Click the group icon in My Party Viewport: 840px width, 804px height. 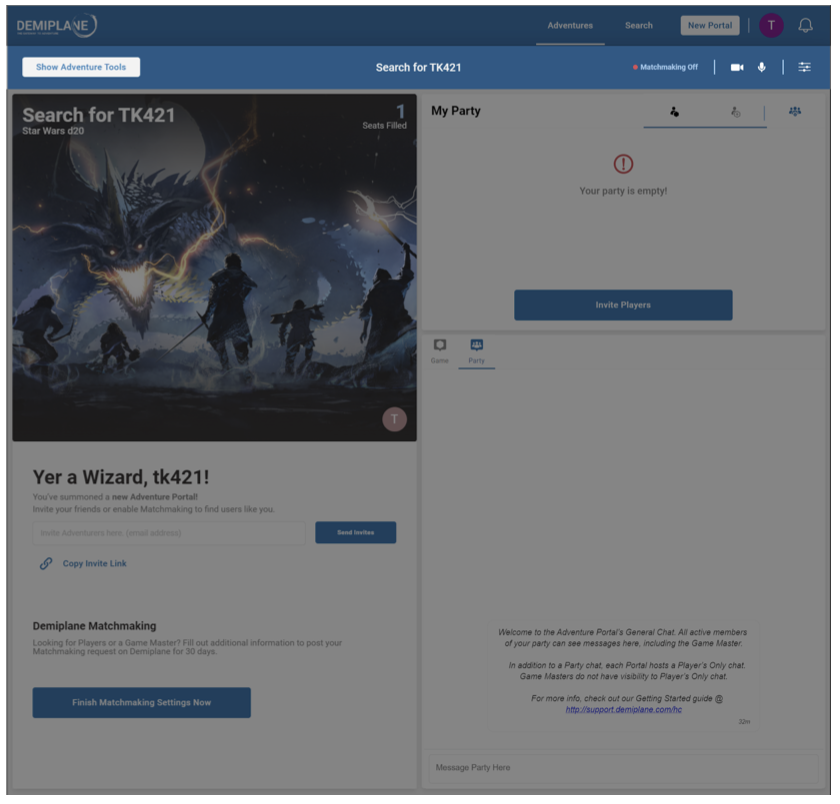(x=796, y=111)
